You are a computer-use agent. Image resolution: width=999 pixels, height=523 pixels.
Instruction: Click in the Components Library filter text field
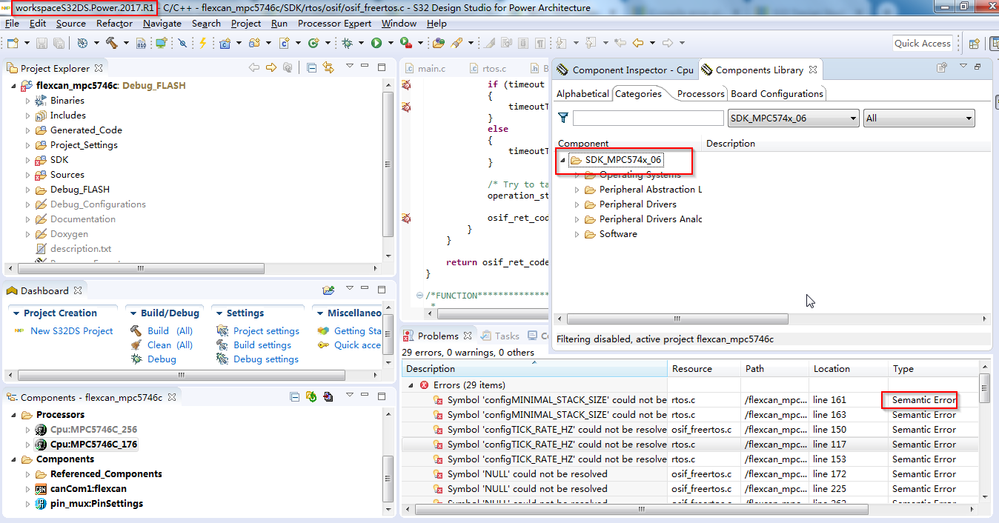click(x=648, y=118)
